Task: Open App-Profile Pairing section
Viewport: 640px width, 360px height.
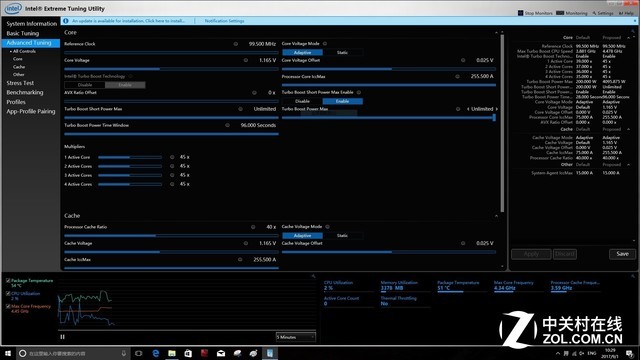Action: [31, 111]
